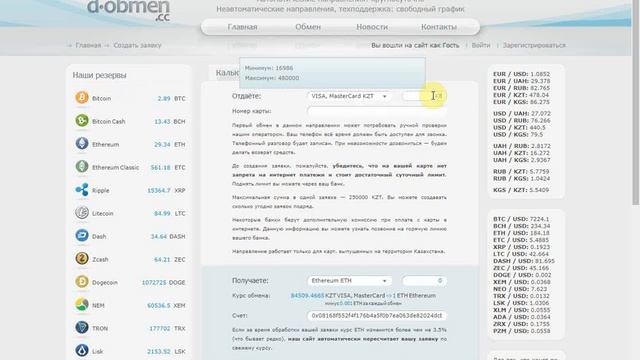Click the Lisk reserve 2153.52
The image size is (640, 360).
[159, 351]
